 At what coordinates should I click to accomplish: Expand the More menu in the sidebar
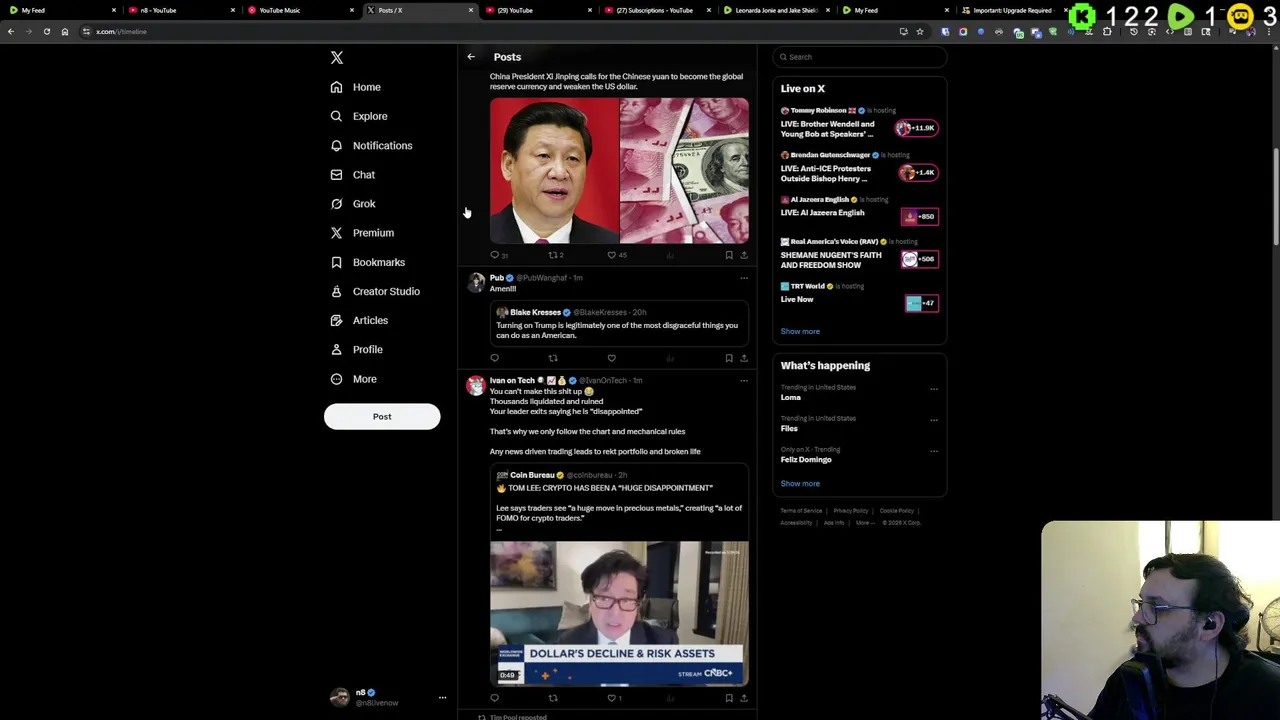click(x=354, y=379)
